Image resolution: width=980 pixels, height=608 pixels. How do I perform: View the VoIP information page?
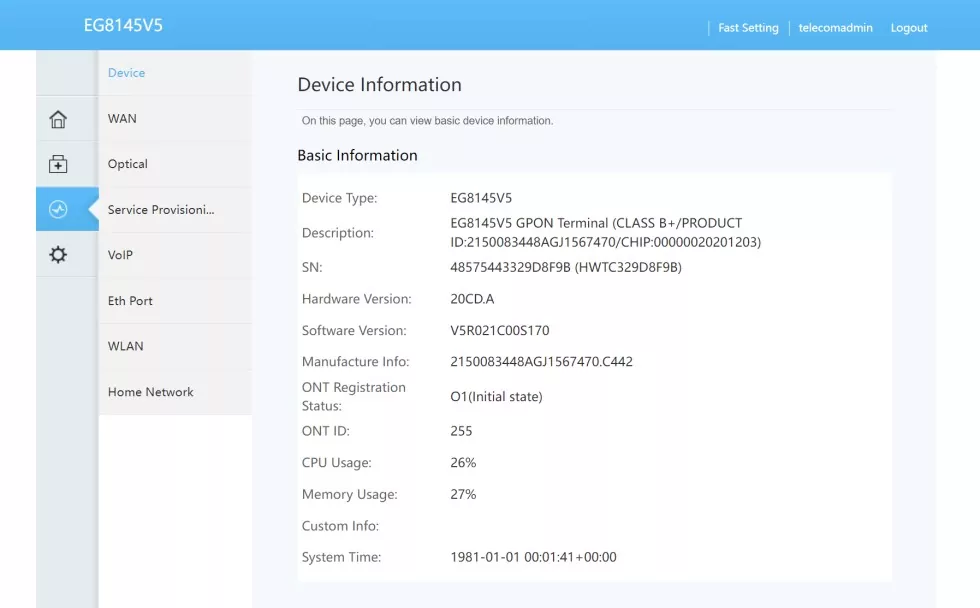[120, 255]
